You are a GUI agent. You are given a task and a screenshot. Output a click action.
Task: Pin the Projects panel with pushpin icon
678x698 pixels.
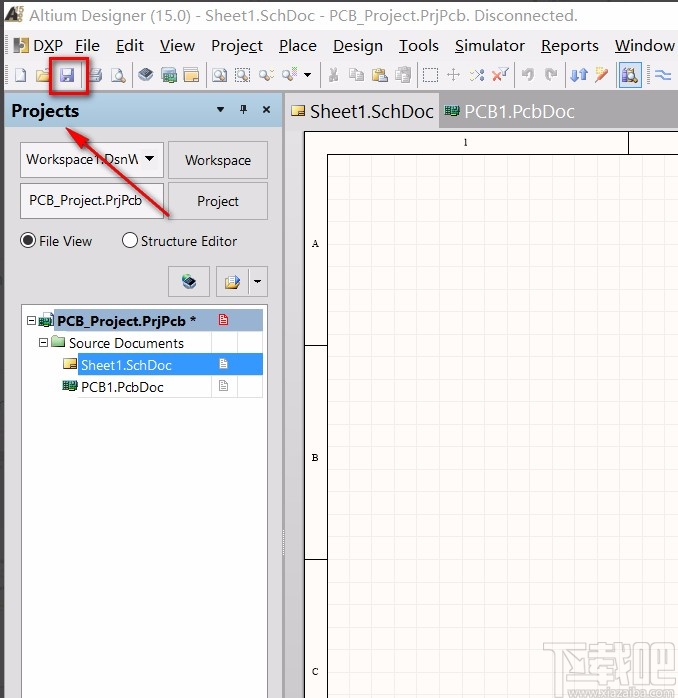pyautogui.click(x=244, y=110)
